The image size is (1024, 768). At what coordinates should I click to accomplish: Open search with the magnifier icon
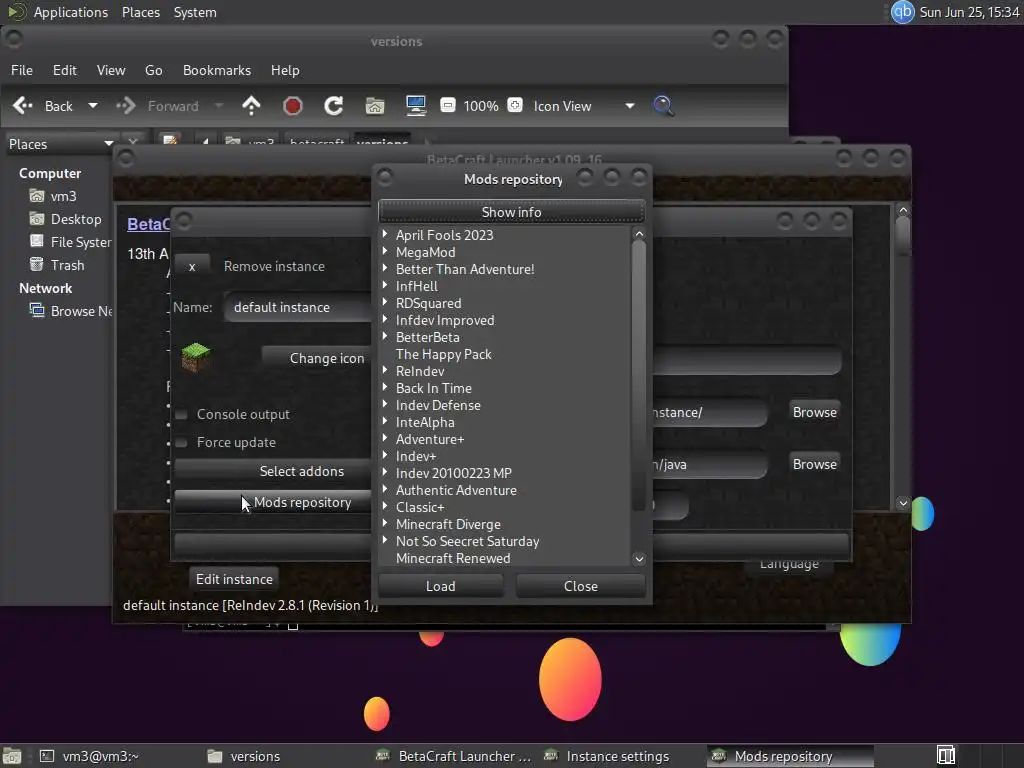tap(663, 106)
